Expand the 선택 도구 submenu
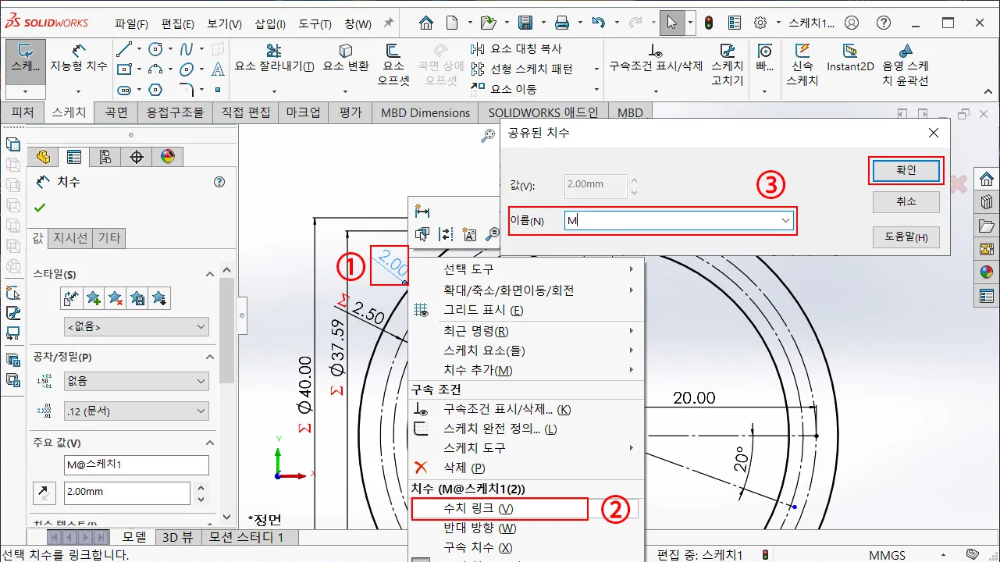 coord(527,269)
